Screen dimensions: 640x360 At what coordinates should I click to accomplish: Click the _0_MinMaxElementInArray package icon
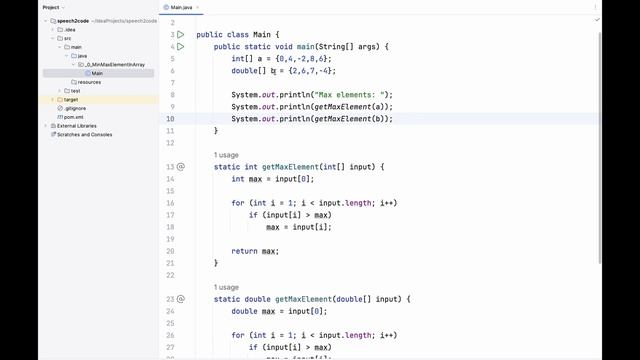(81, 64)
